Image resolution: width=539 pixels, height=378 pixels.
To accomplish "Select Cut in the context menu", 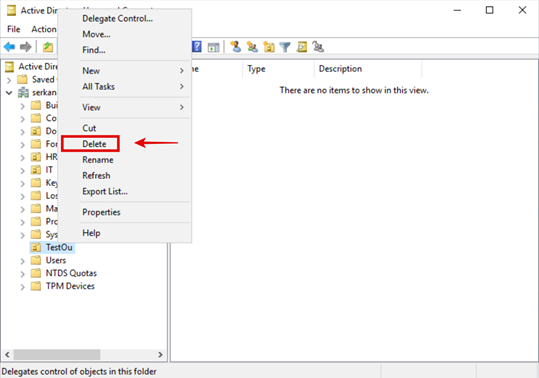I will click(125, 128).
